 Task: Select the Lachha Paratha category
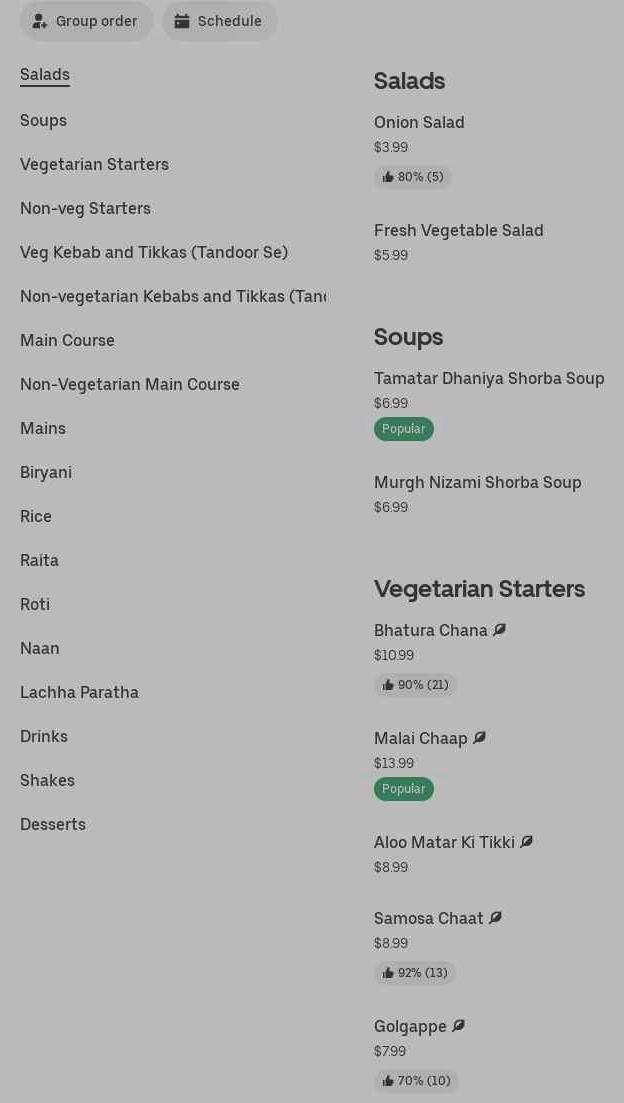pyautogui.click(x=79, y=692)
